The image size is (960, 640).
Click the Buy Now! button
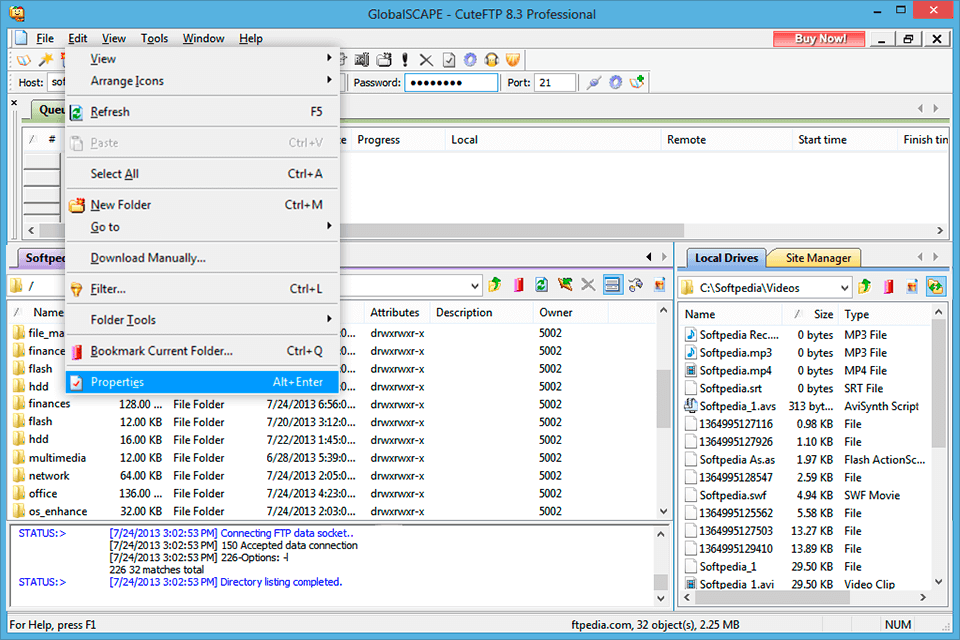coord(820,39)
